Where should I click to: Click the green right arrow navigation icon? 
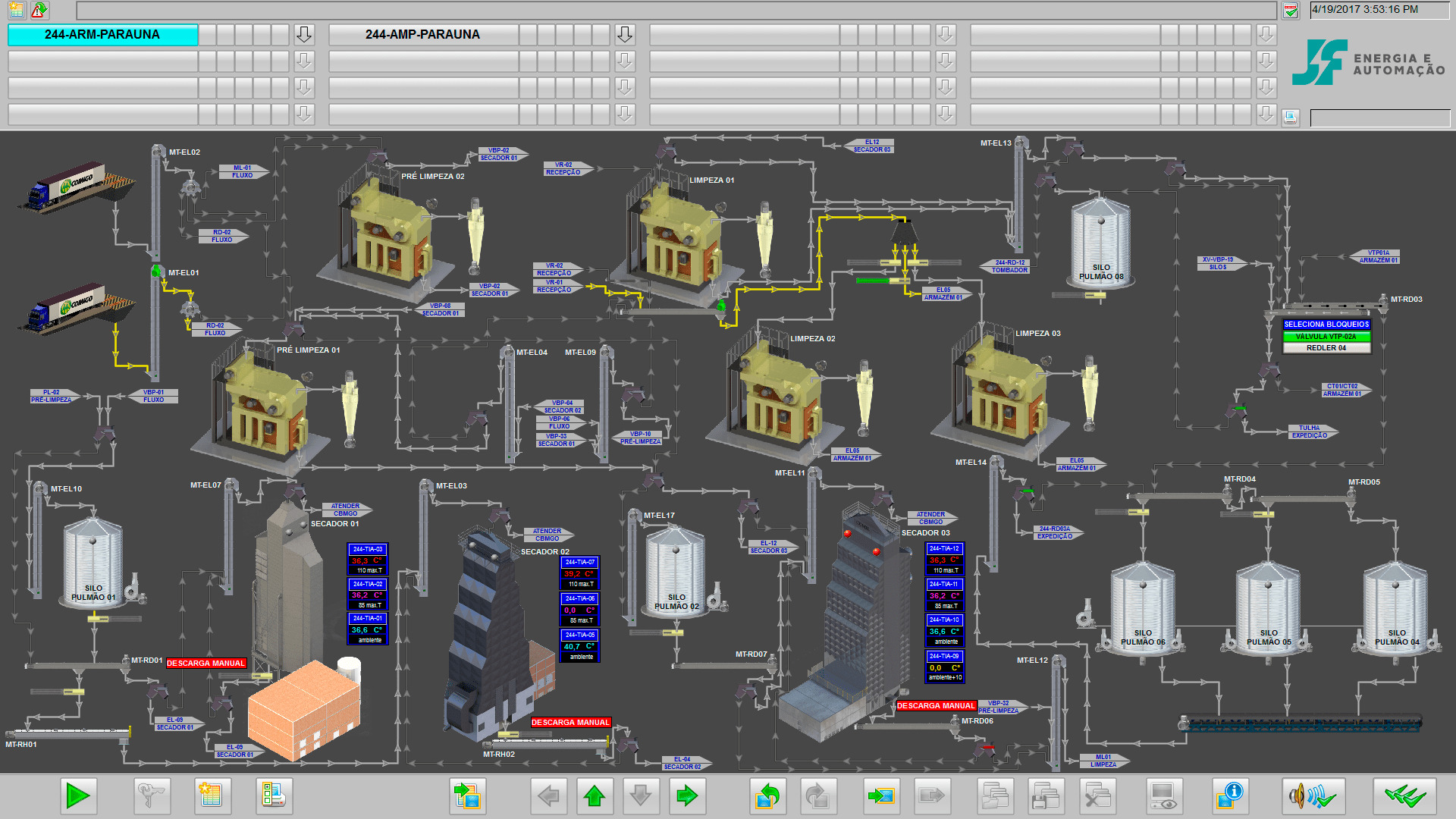tap(686, 795)
